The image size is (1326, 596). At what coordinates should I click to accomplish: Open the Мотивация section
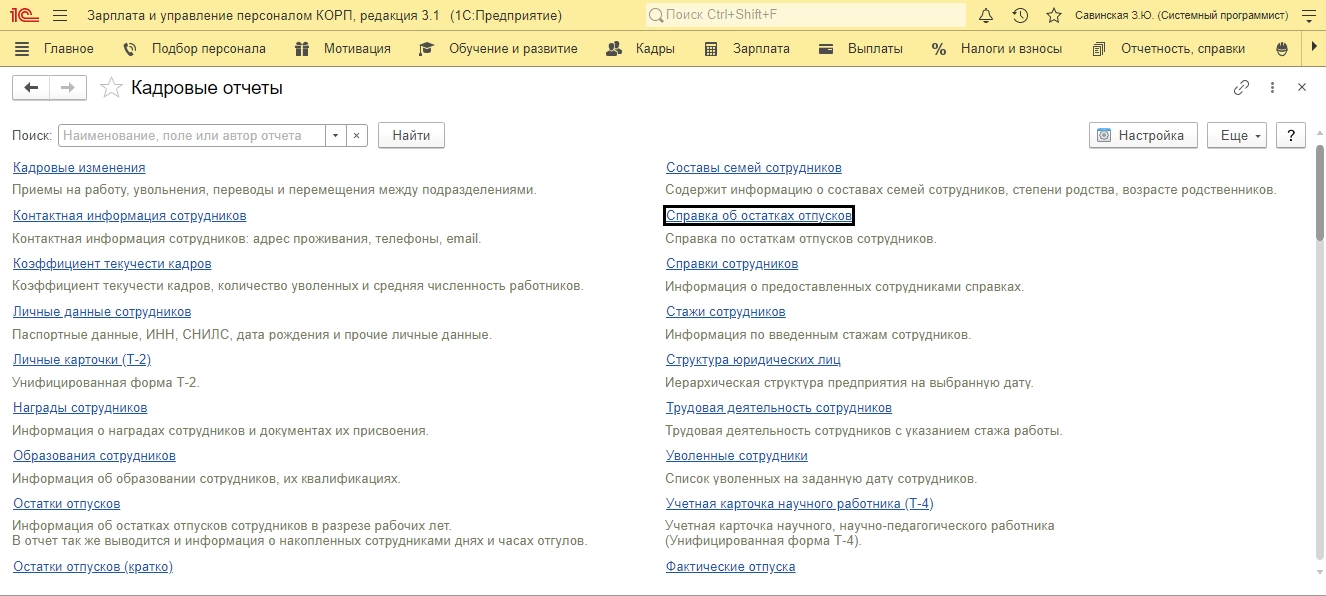343,48
